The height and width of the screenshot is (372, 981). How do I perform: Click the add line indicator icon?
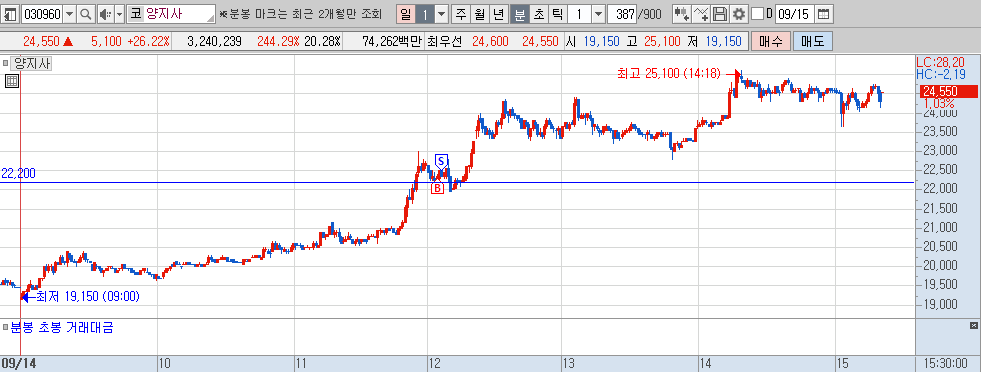701,14
